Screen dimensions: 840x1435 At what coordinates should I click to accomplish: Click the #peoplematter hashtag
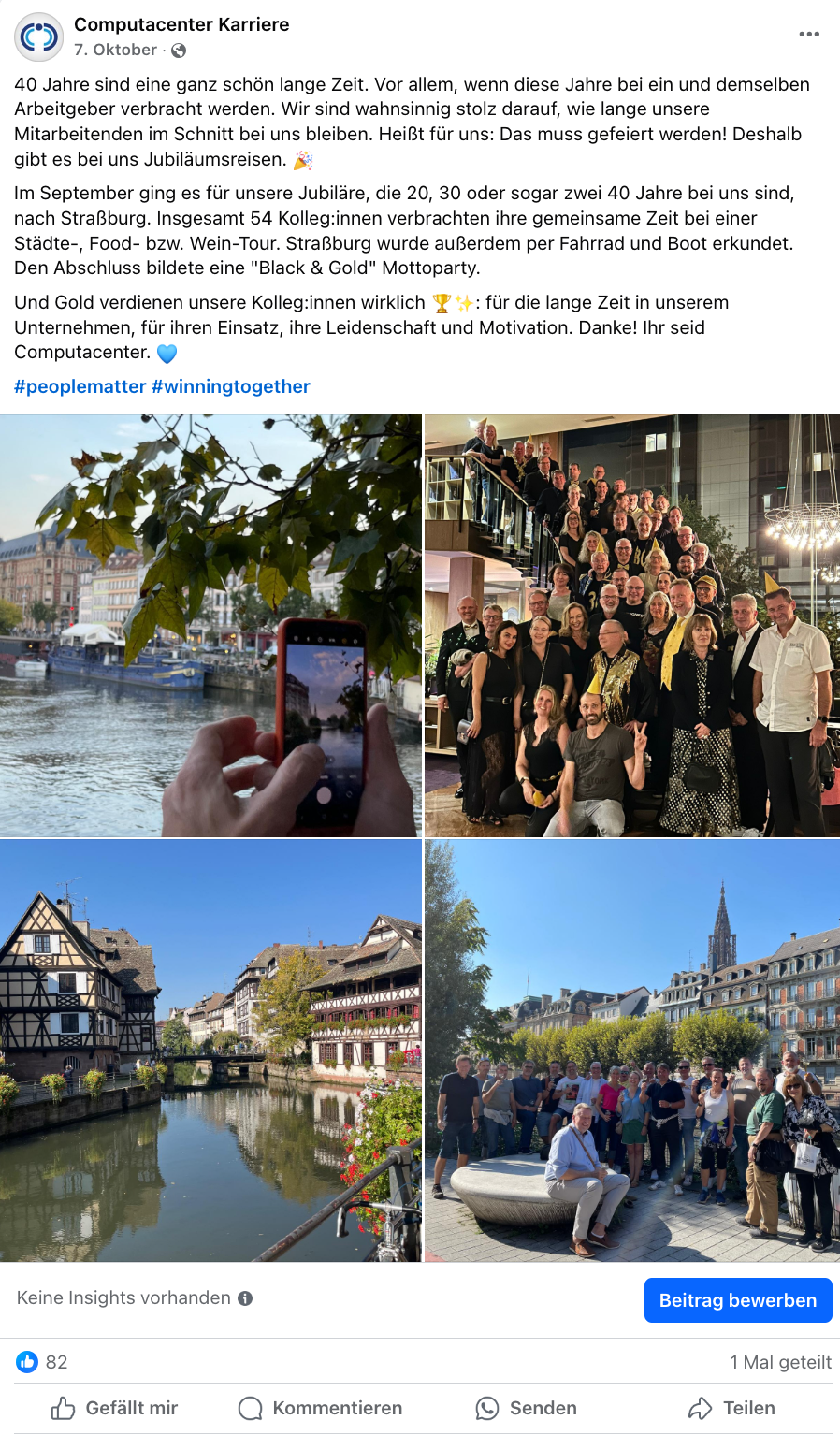click(x=80, y=386)
